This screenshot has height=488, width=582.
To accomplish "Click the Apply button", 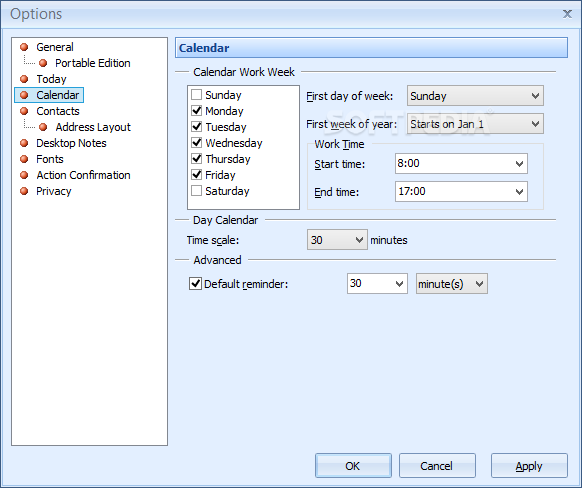I will 529,465.
